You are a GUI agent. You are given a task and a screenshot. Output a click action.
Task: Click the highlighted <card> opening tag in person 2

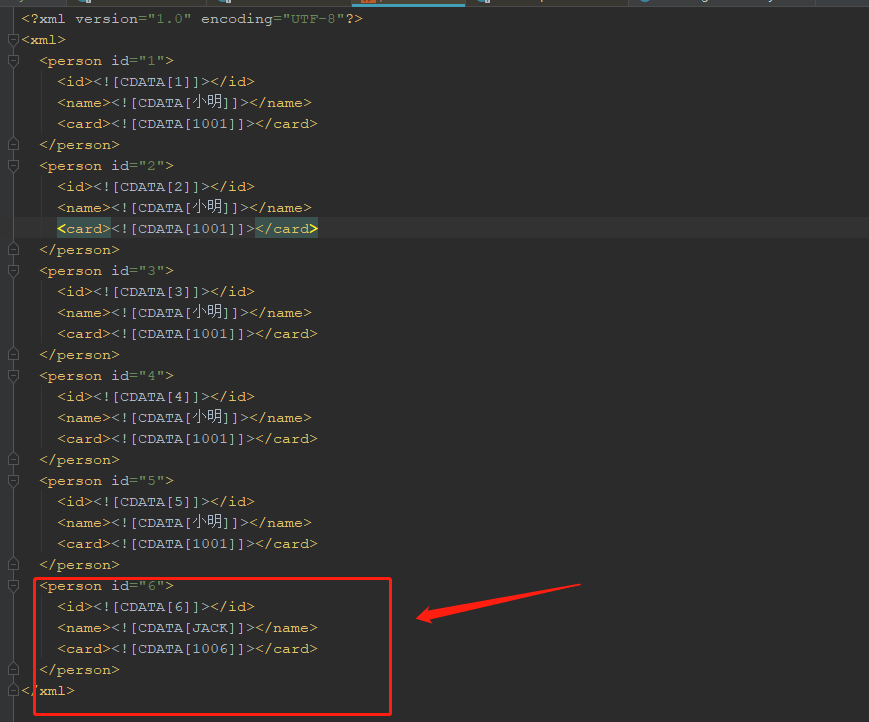(84, 229)
